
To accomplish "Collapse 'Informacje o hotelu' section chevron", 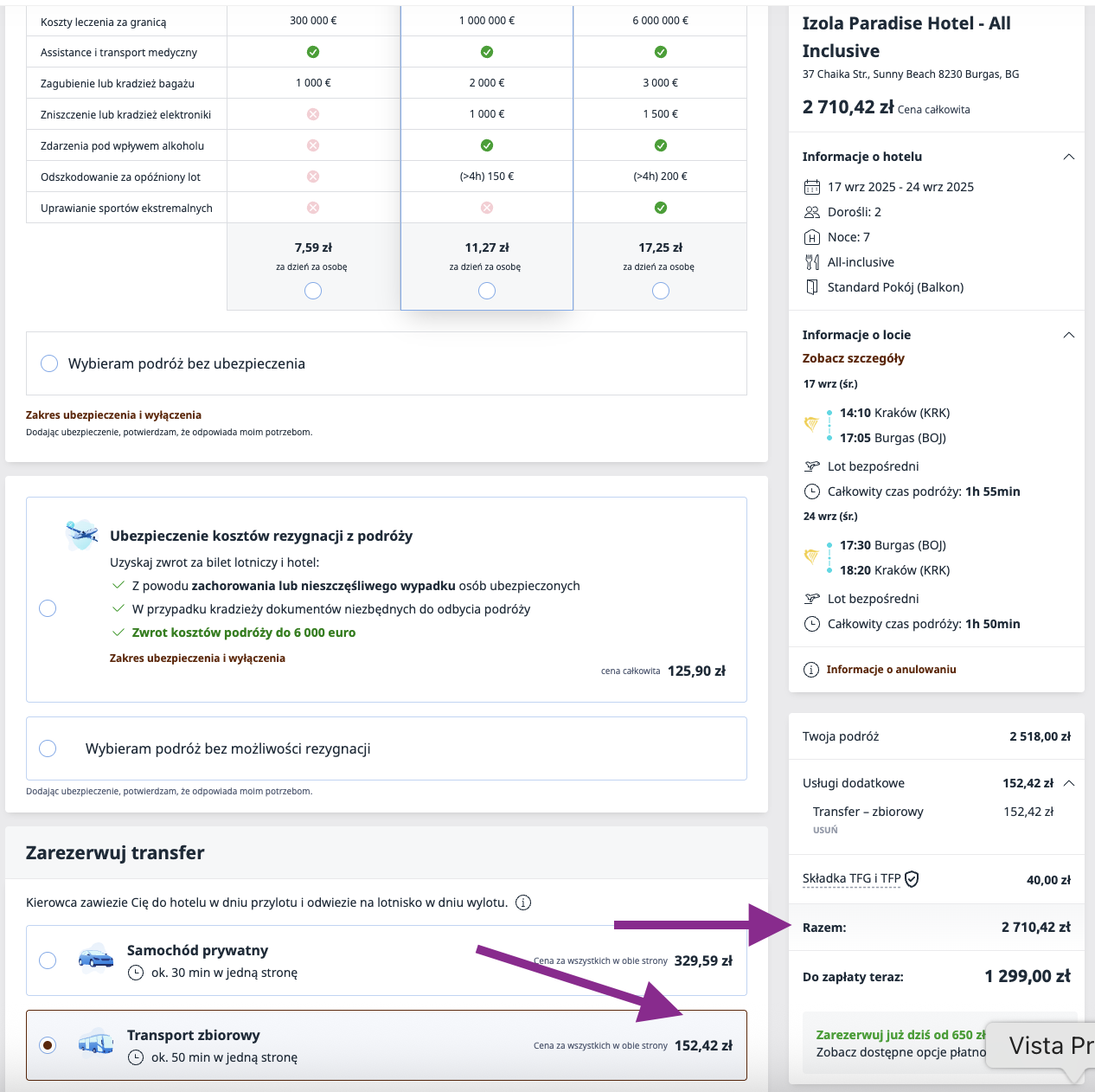I will point(1069,157).
